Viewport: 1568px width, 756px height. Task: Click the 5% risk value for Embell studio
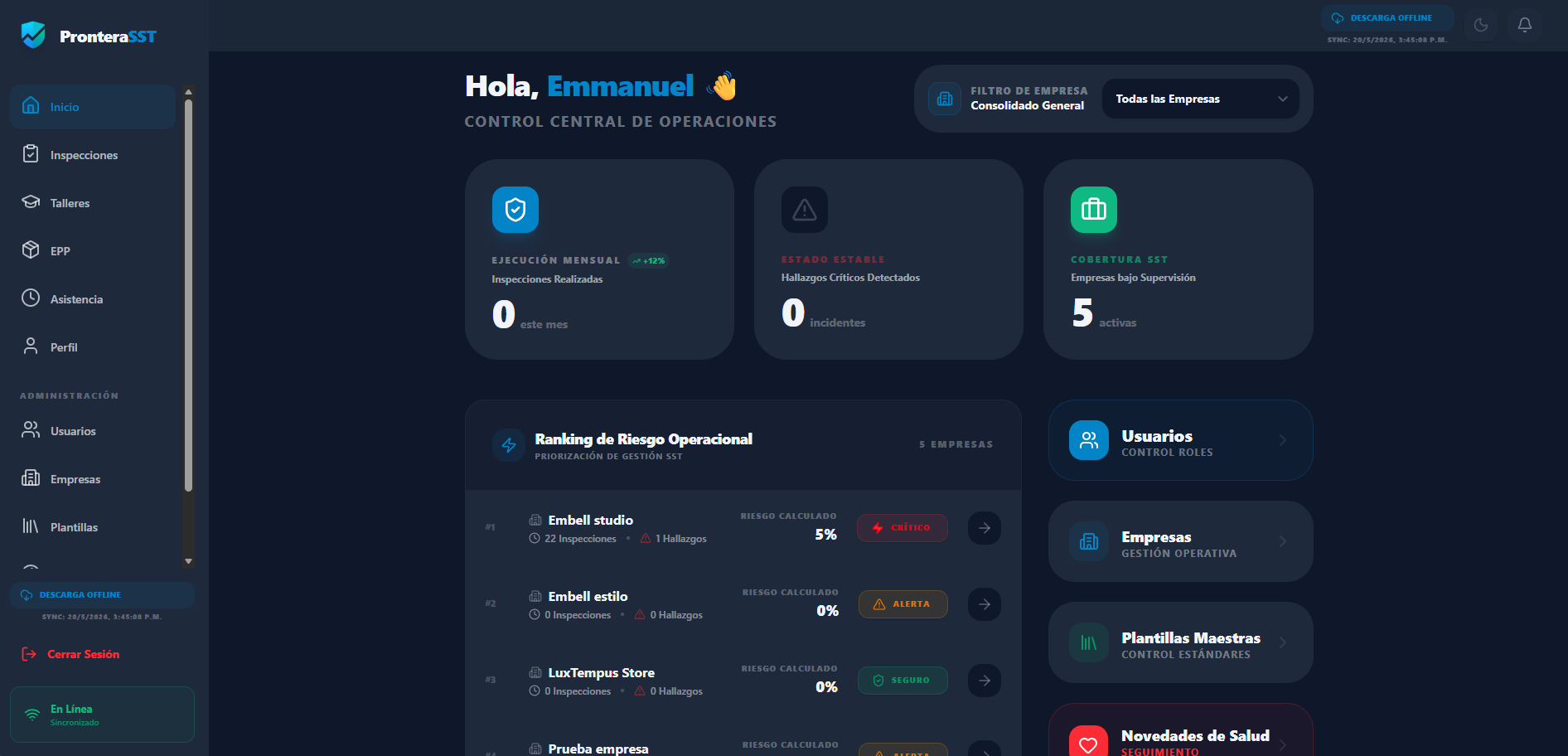825,535
